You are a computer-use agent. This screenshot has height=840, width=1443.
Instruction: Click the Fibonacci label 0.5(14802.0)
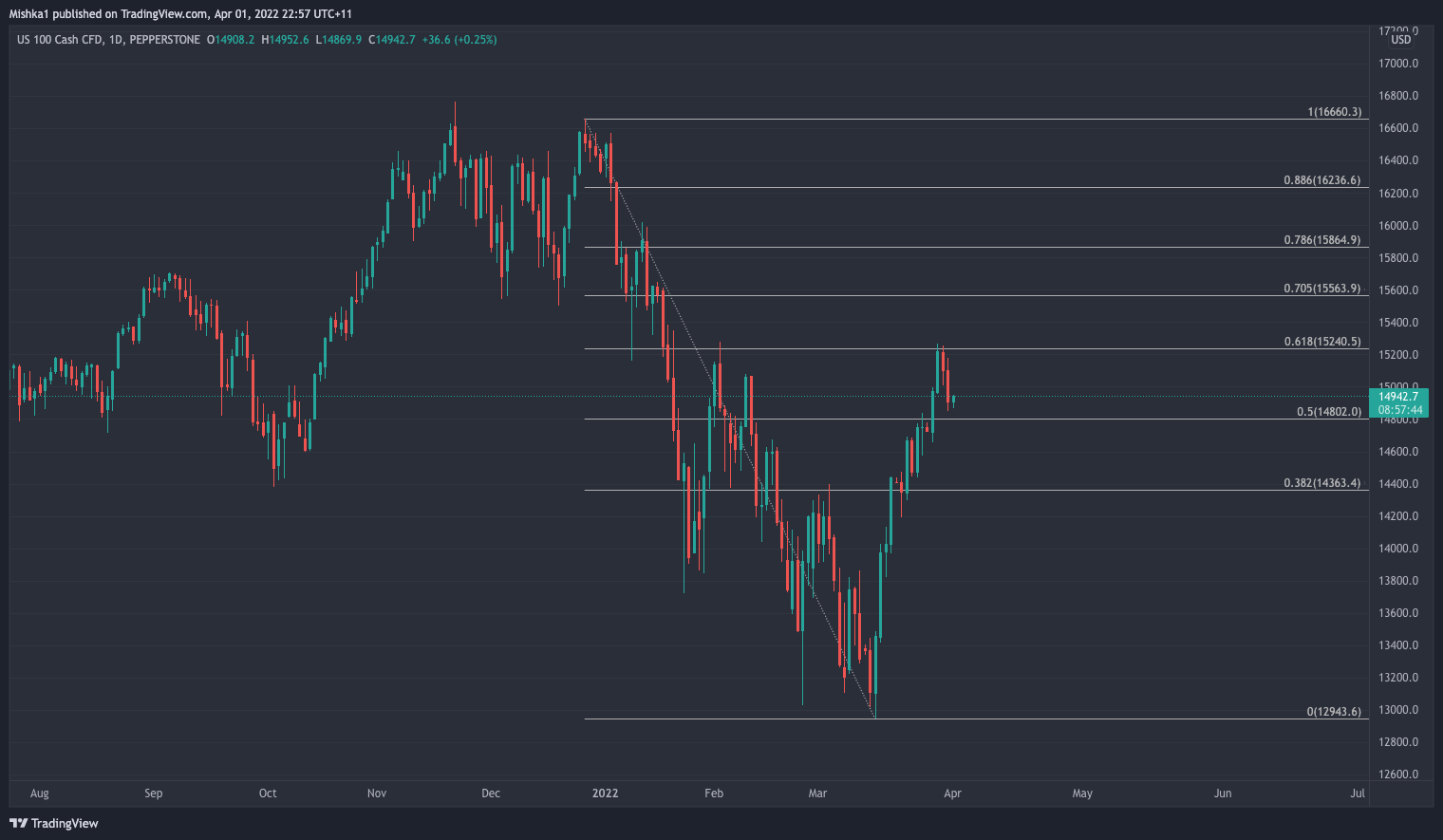[x=1329, y=412]
